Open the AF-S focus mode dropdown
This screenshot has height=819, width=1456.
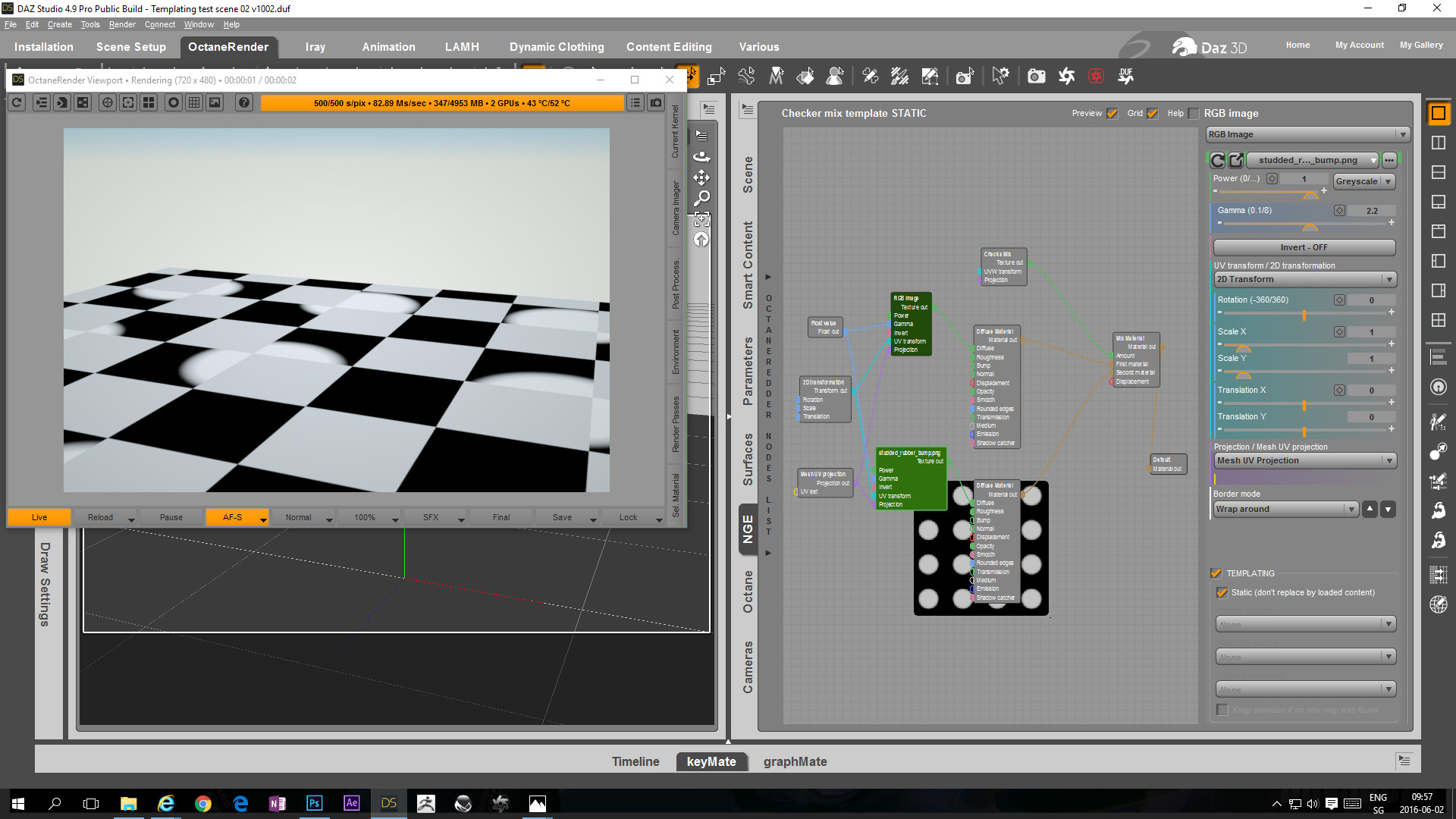point(237,517)
